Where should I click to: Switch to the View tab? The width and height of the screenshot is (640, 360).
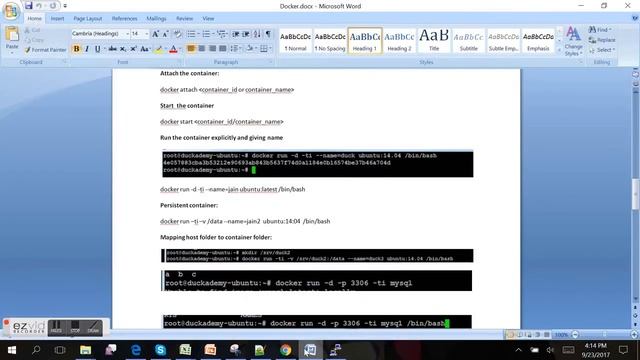point(208,18)
